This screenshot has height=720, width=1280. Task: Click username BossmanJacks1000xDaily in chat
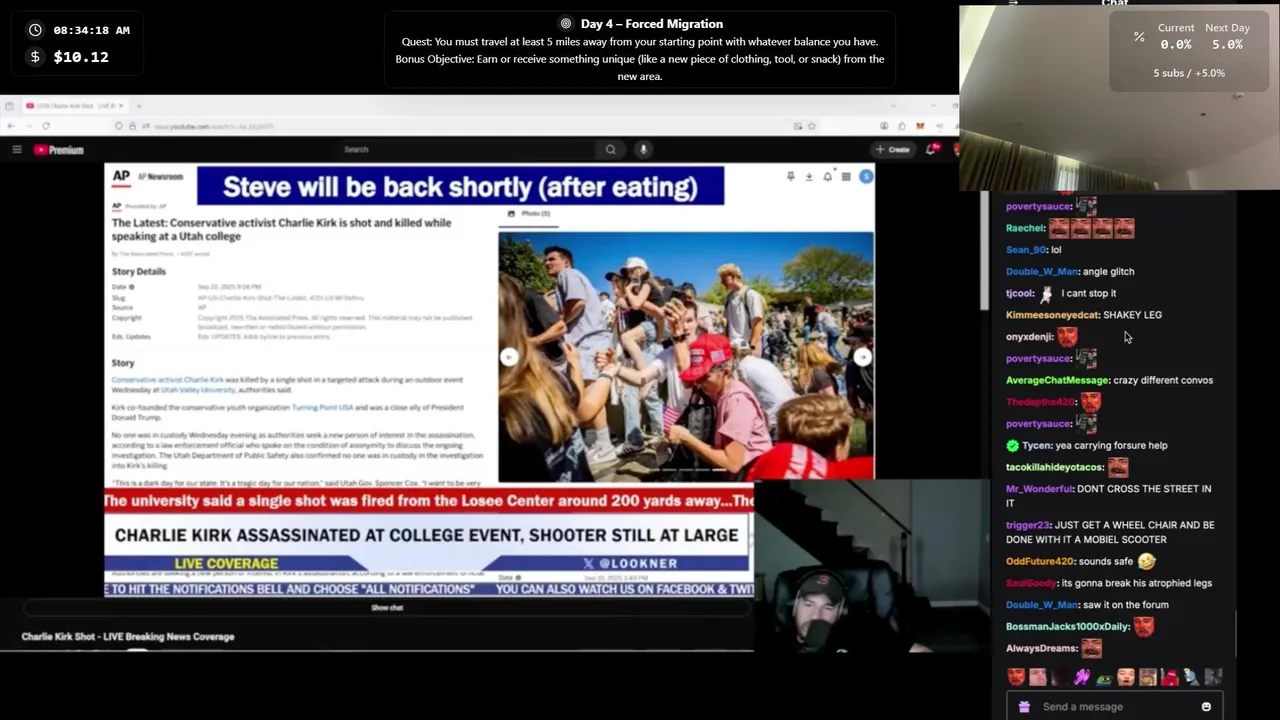click(1067, 627)
